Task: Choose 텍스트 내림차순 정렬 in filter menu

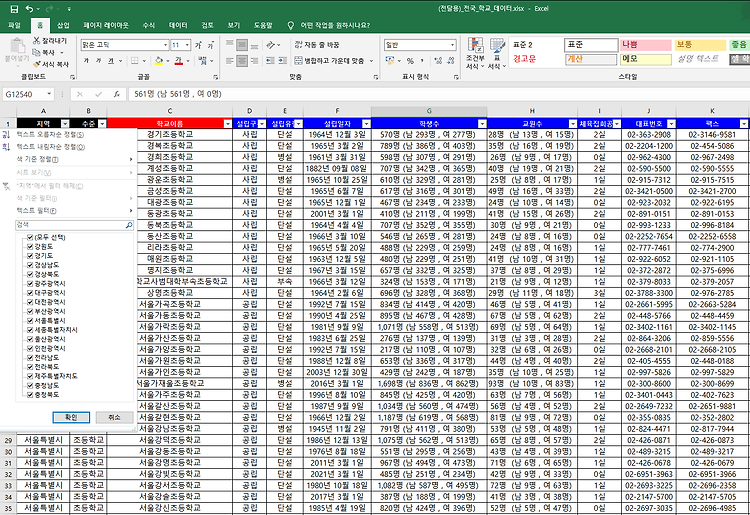Action: pyautogui.click(x=68, y=147)
